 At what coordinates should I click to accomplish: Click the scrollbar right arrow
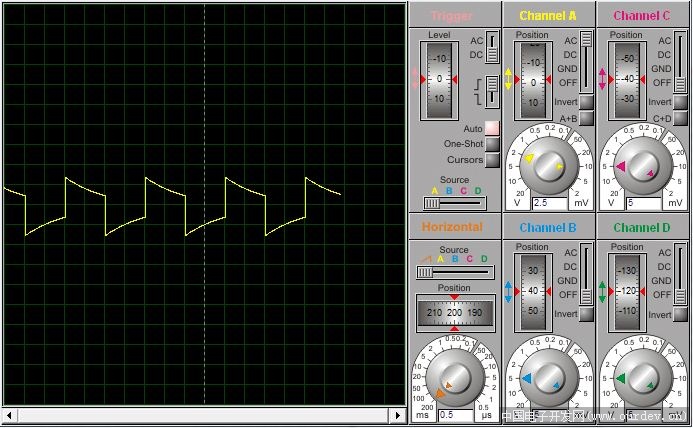[397, 415]
